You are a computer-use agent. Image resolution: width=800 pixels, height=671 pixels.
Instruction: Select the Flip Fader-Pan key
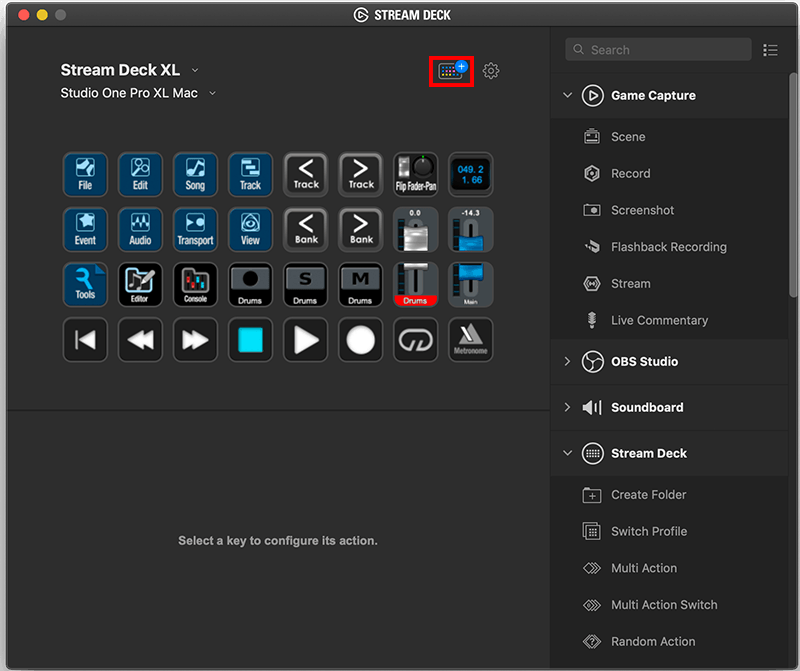tap(415, 174)
